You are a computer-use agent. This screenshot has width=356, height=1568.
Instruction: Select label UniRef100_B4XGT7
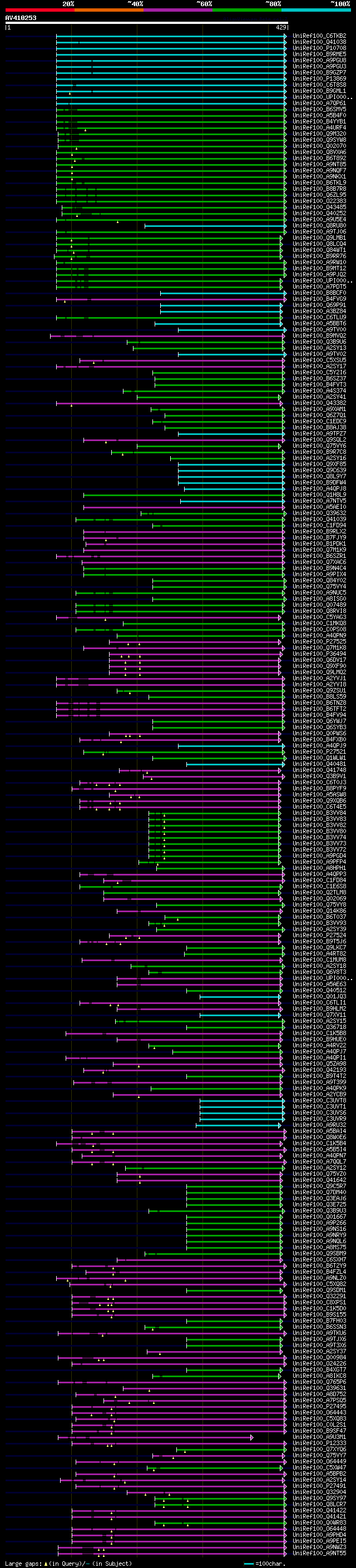(x=319, y=1369)
